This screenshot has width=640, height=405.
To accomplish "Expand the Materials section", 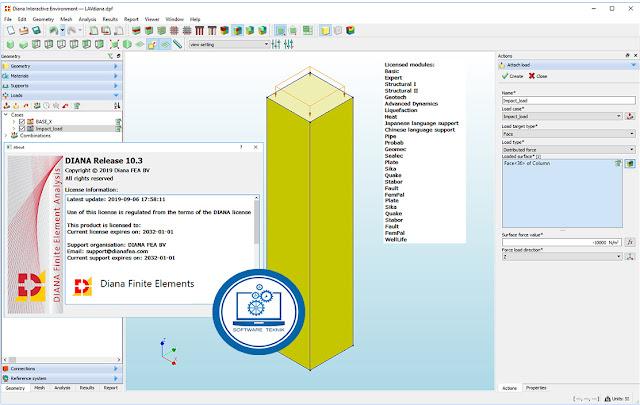I will click(61, 76).
